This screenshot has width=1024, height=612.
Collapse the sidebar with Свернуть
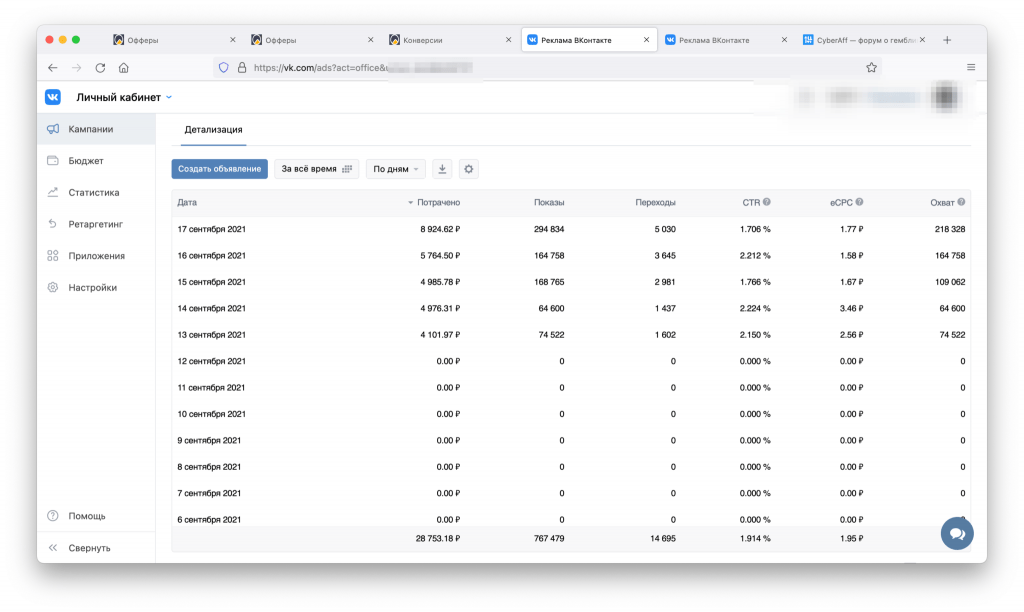click(x=89, y=548)
